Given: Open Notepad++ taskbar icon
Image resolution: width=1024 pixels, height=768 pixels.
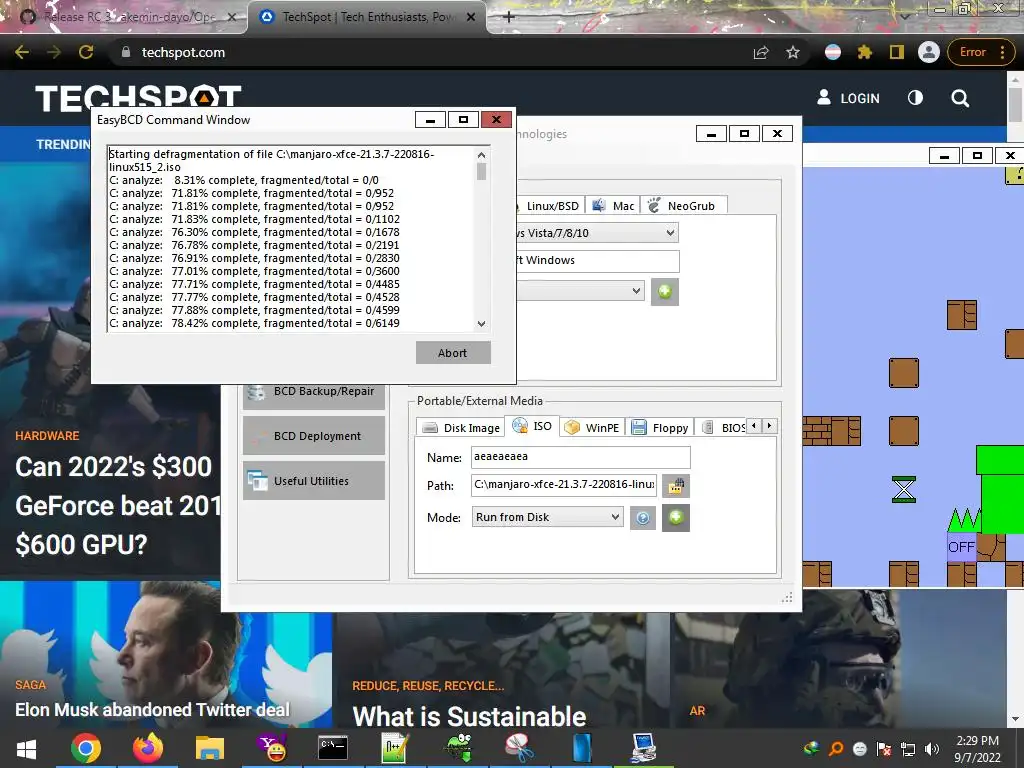Looking at the screenshot, I should (x=395, y=748).
